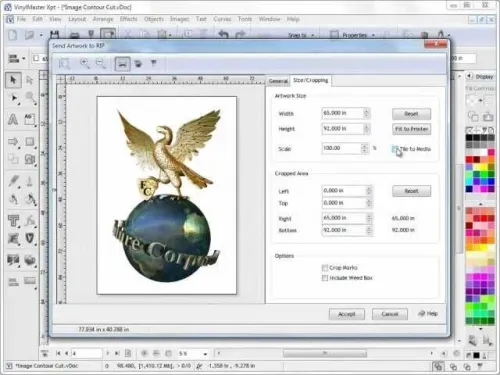Viewport: 500px width, 375px height.
Task: Click the Cancel button
Action: pos(390,314)
